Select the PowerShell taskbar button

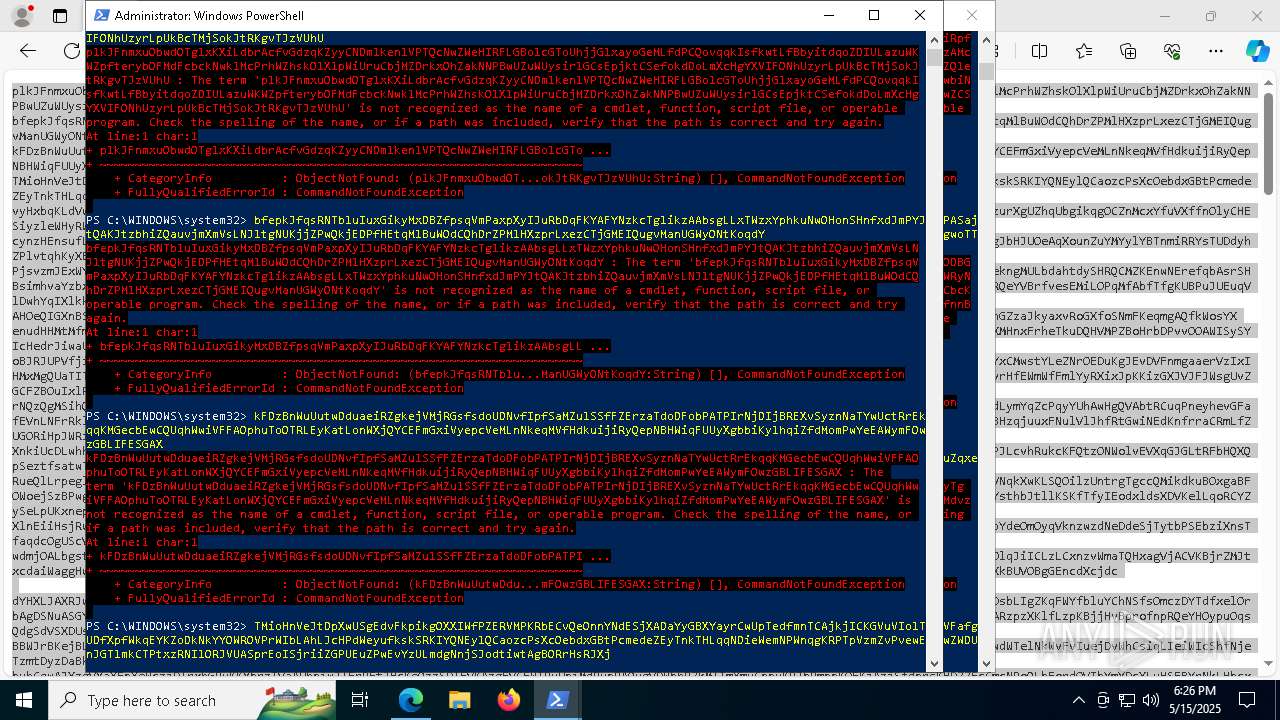coord(558,700)
